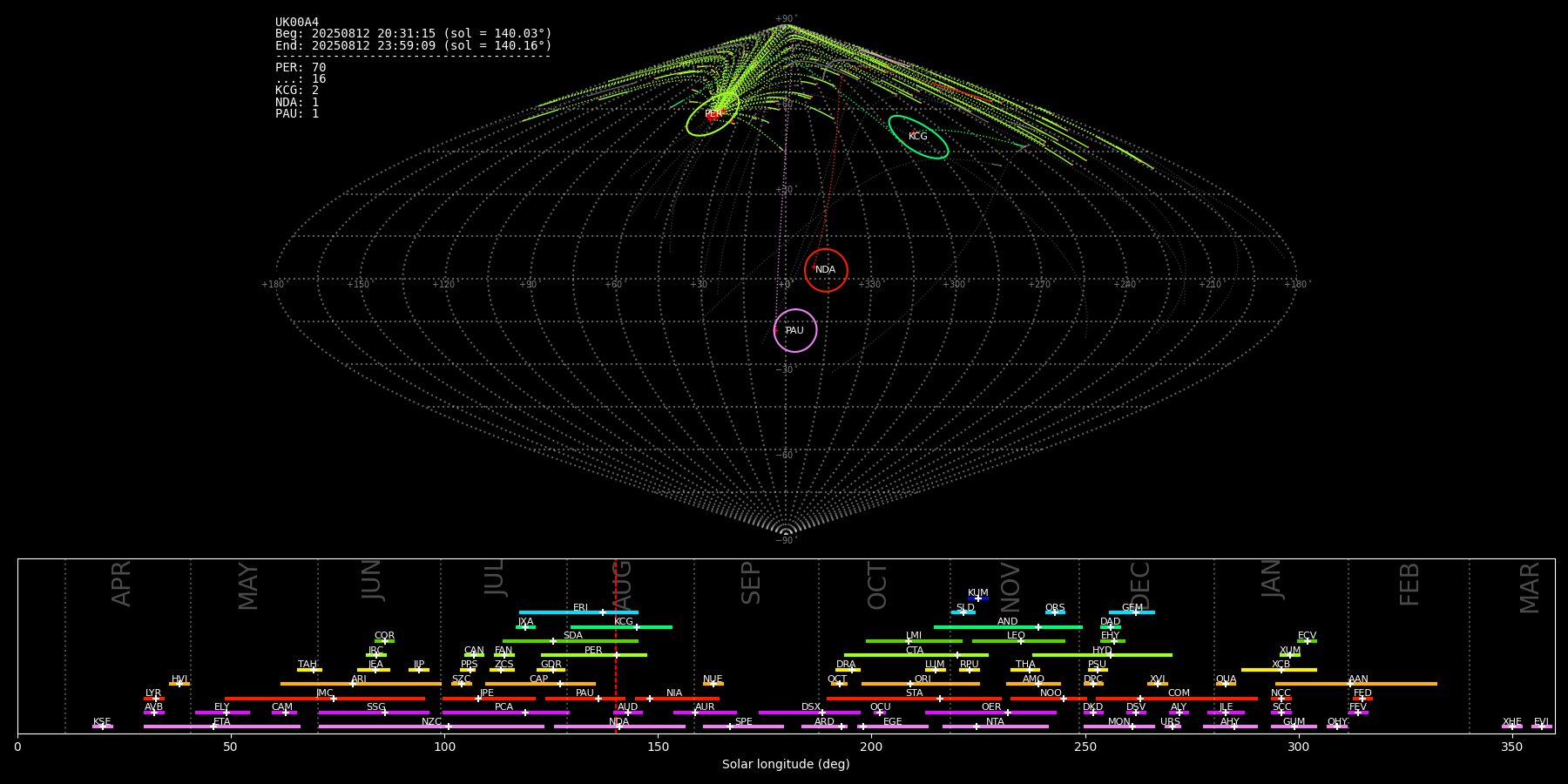Click the 'PER: 70' count line
This screenshot has width=1568, height=784.
coord(301,67)
